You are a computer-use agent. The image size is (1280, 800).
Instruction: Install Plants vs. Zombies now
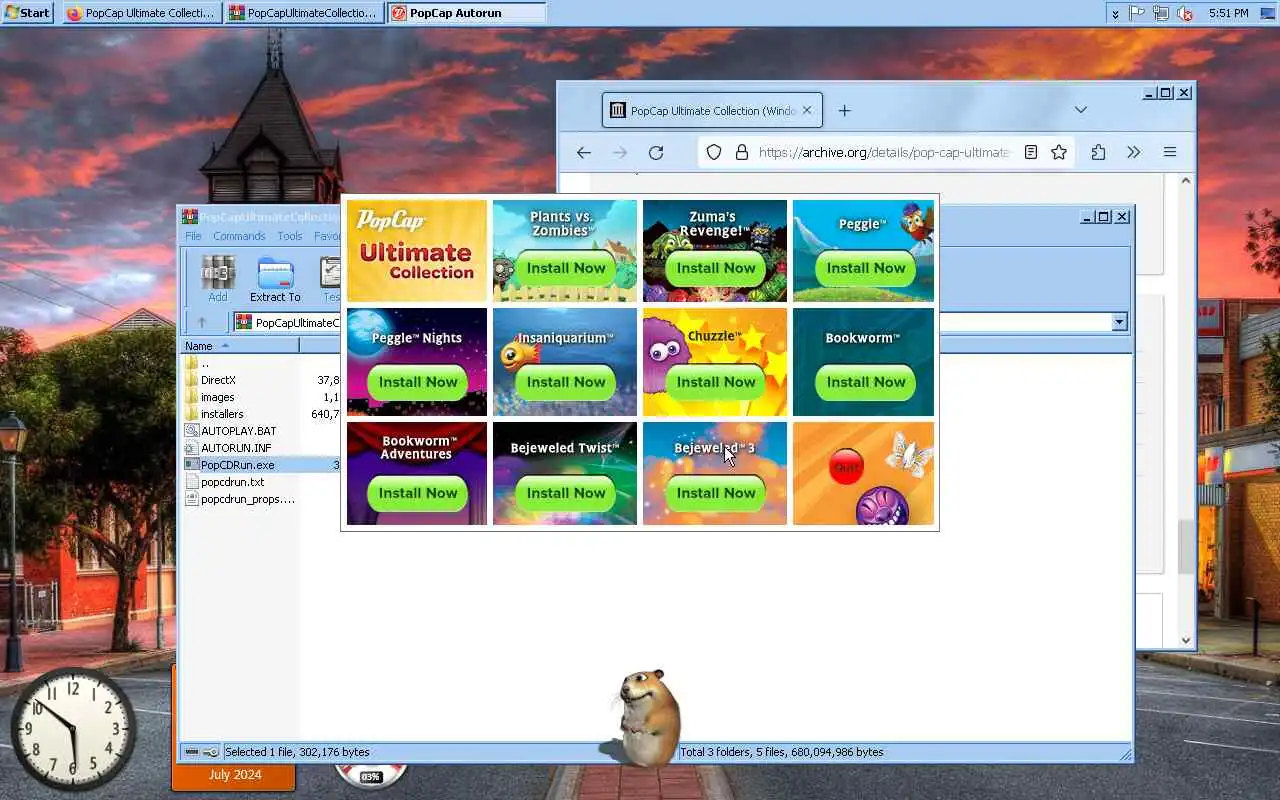(566, 268)
